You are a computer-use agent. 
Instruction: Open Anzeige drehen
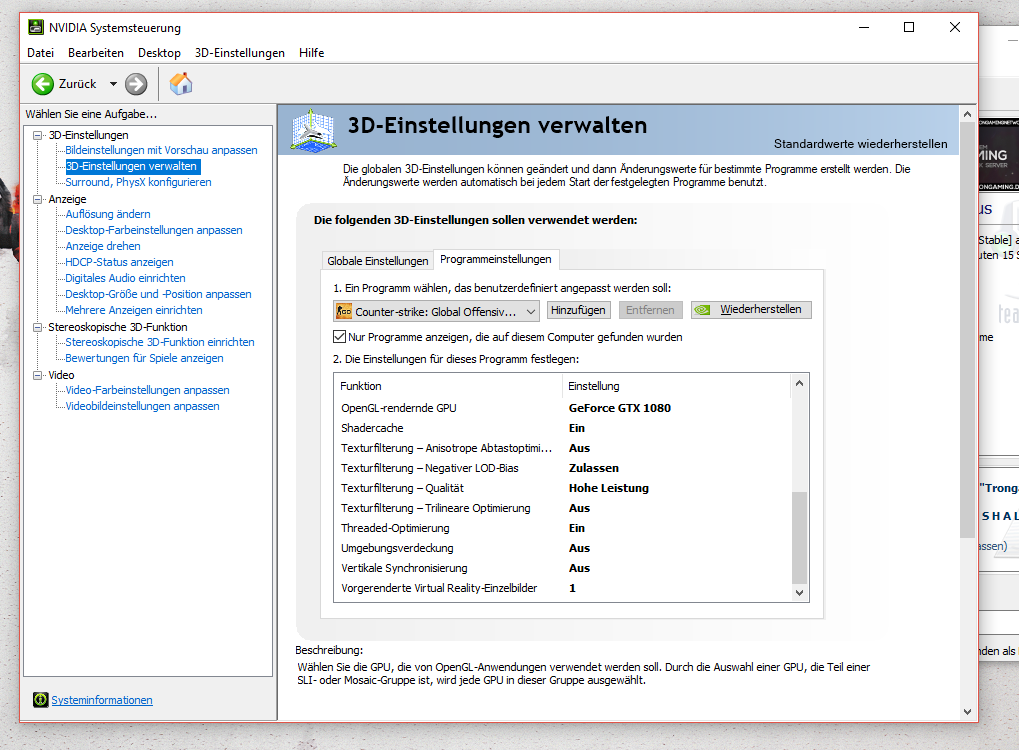point(103,246)
